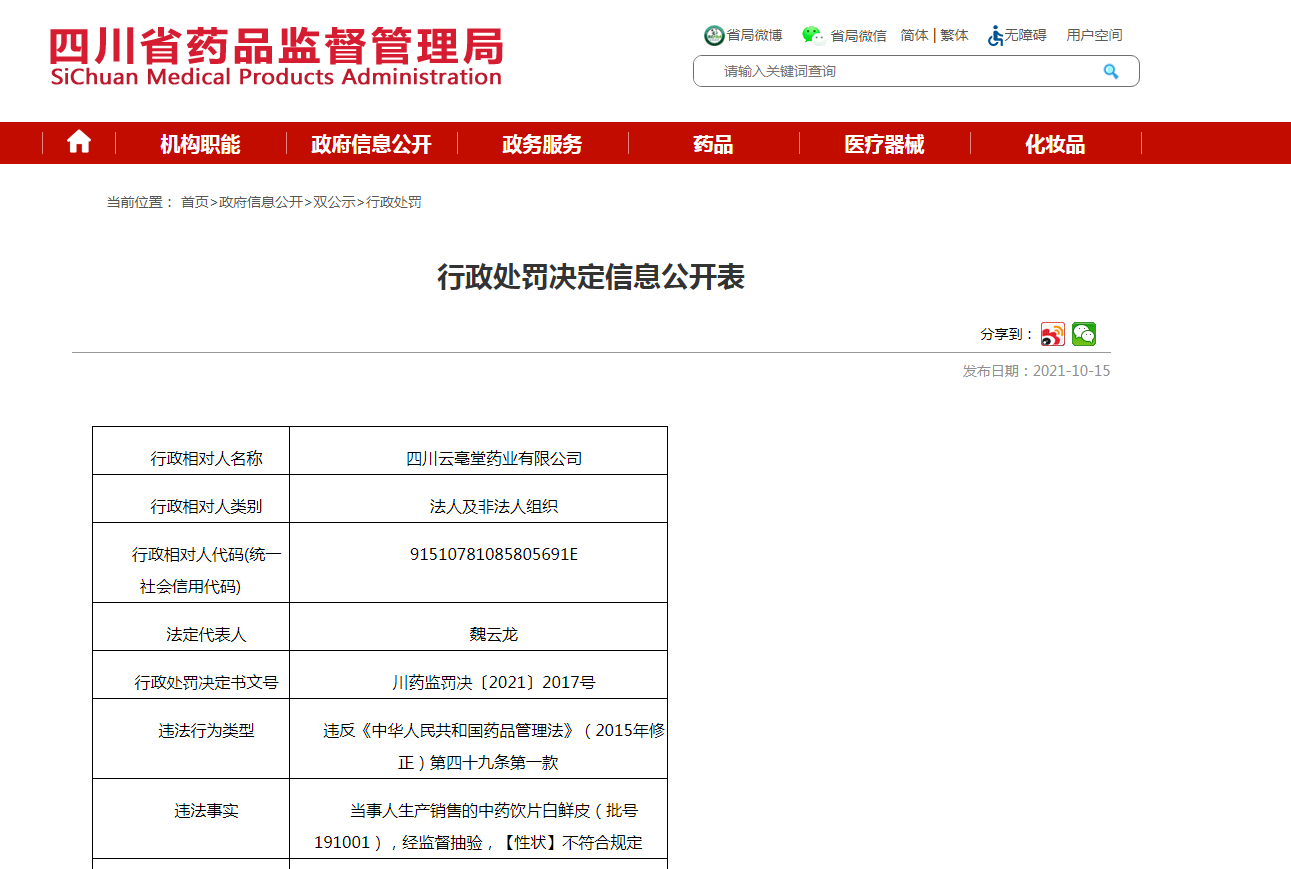The width and height of the screenshot is (1291, 869).
Task: Click the search magnifier icon
Action: [x=1111, y=71]
